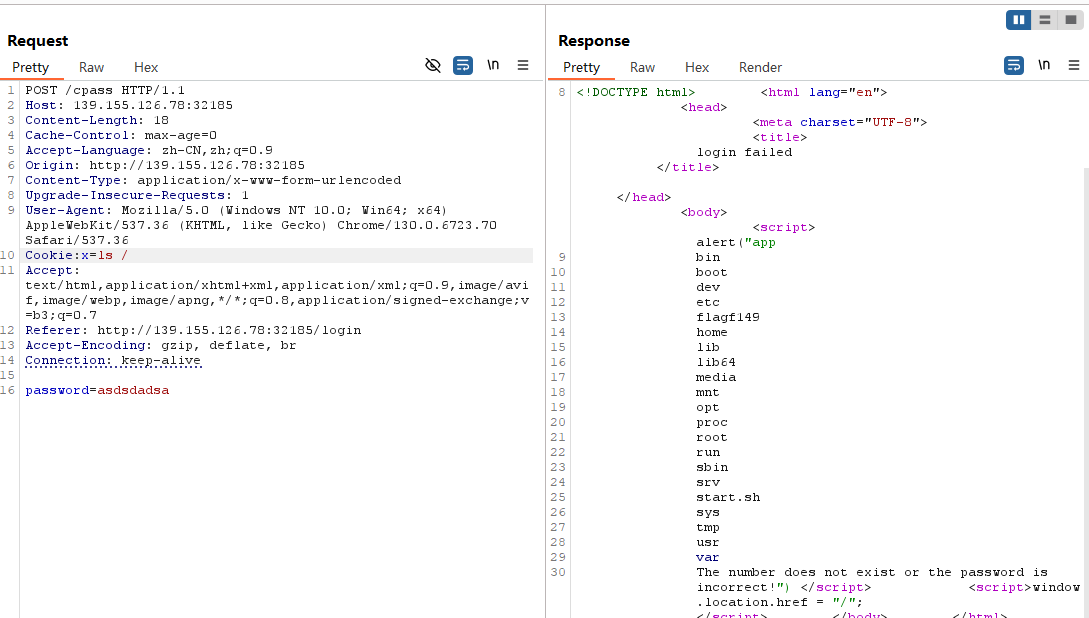Viewport: 1089px width, 618px height.
Task: Click the Upgrade-Insecure-Requests header
Action: (136, 195)
